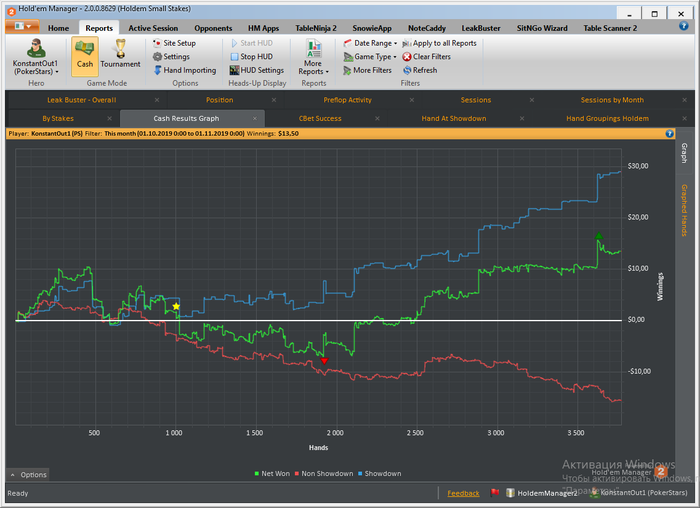Open Game Type dropdown
This screenshot has width=700, height=508.
[370, 57]
